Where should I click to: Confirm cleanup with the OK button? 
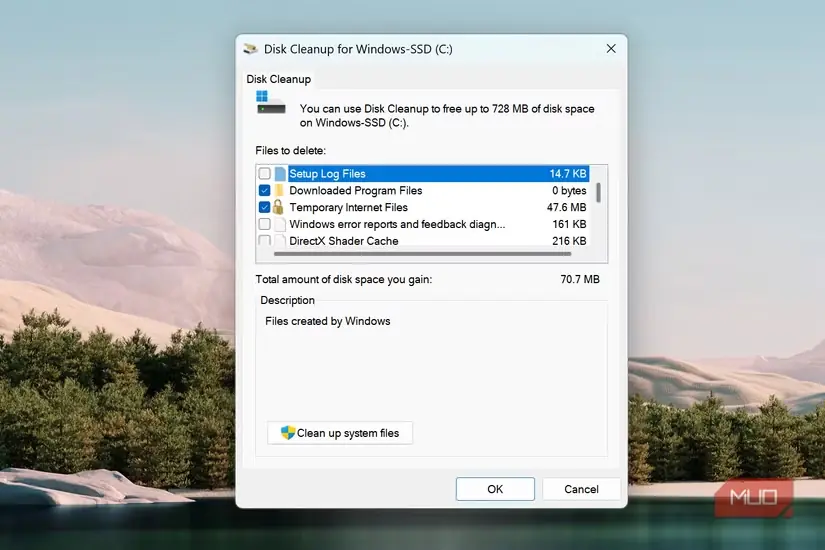pos(495,489)
